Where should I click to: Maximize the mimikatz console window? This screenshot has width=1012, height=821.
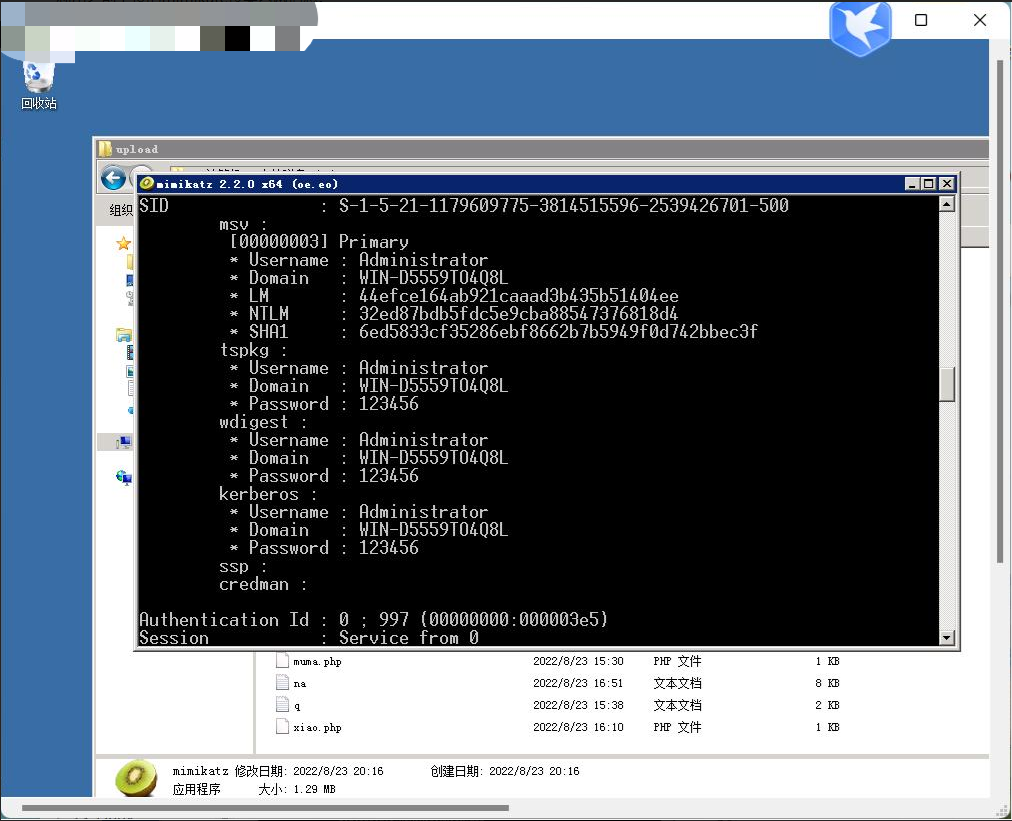click(929, 183)
